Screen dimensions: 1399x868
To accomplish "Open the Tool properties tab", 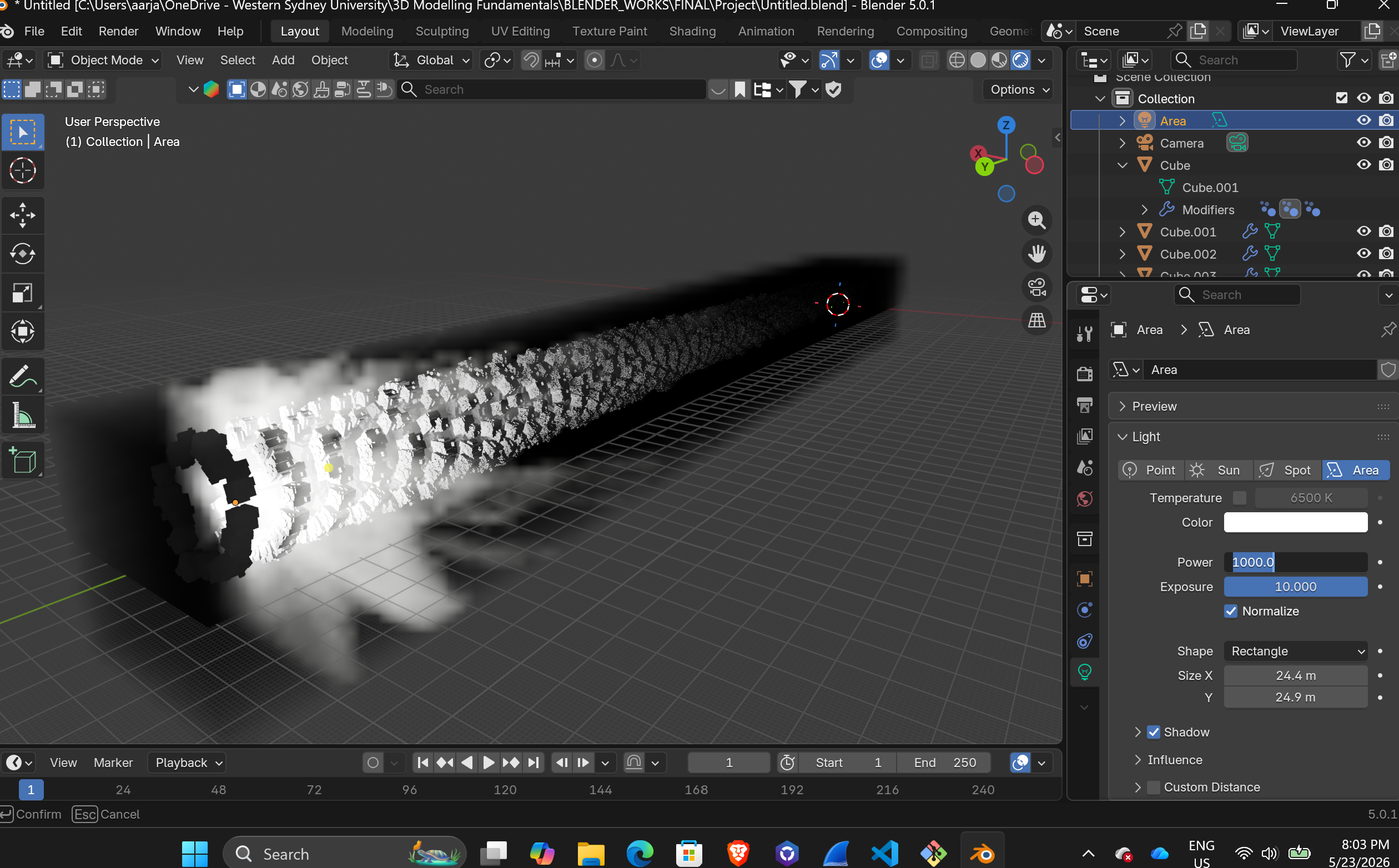I will pos(1084,334).
